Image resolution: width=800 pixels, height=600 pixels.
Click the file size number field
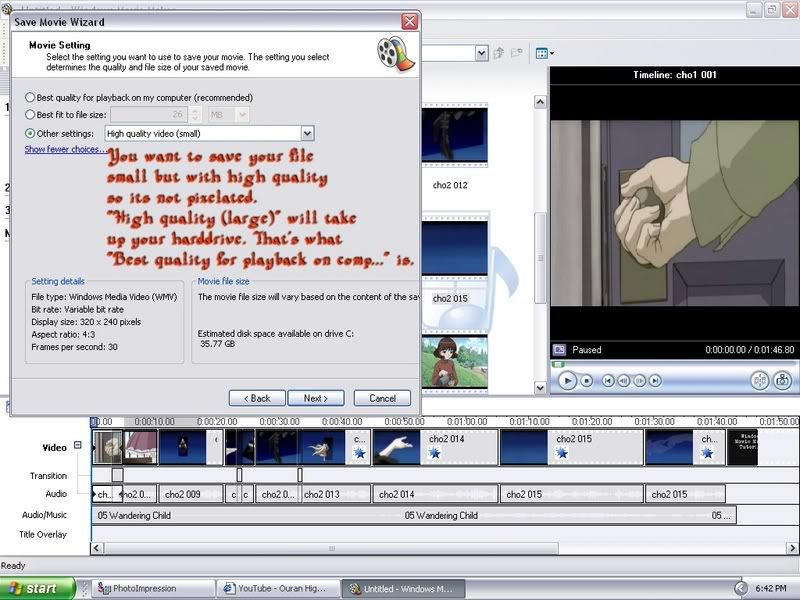pos(149,115)
